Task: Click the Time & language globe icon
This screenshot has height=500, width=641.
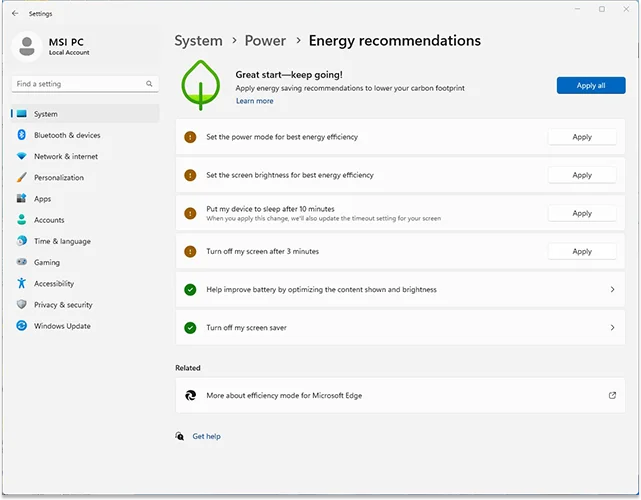Action: [22, 240]
